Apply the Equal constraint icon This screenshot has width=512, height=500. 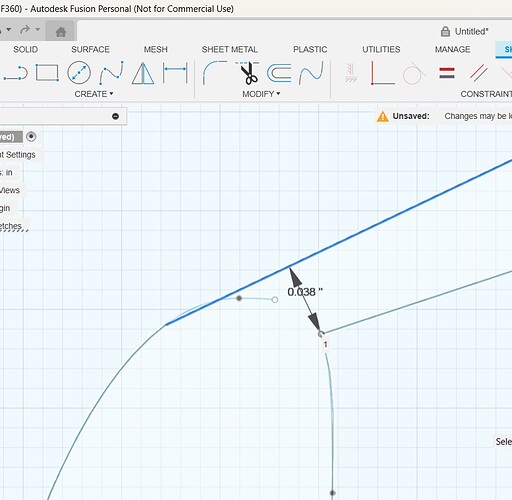447,73
